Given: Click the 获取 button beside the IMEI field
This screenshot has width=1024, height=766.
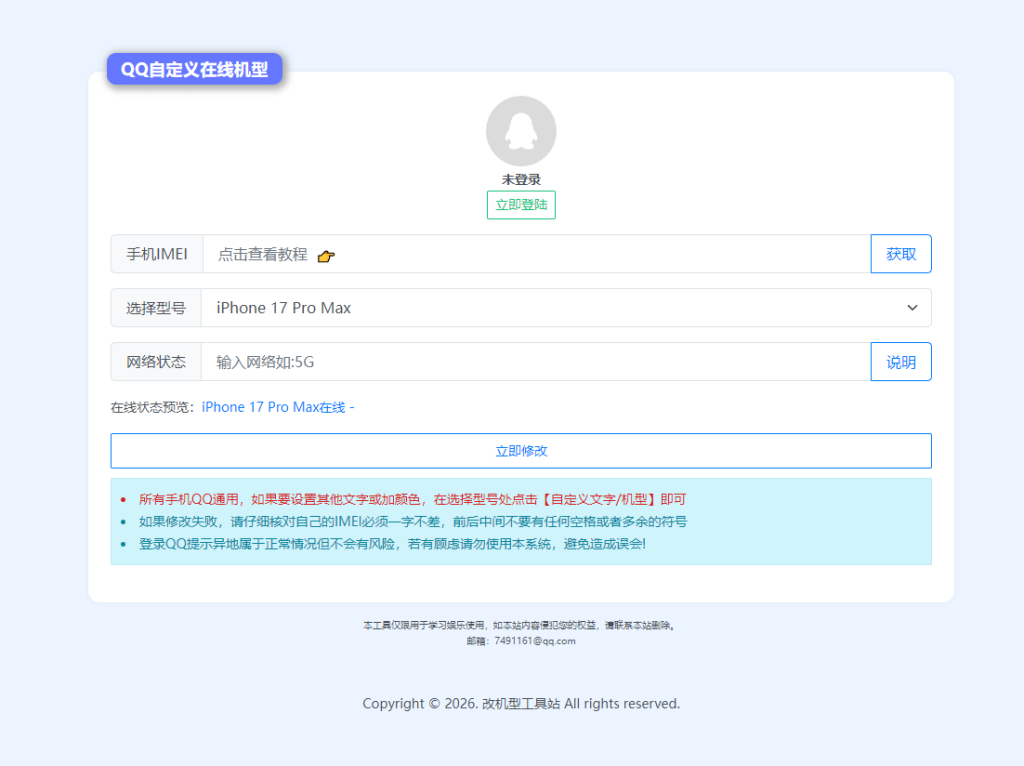Looking at the screenshot, I should [x=901, y=254].
